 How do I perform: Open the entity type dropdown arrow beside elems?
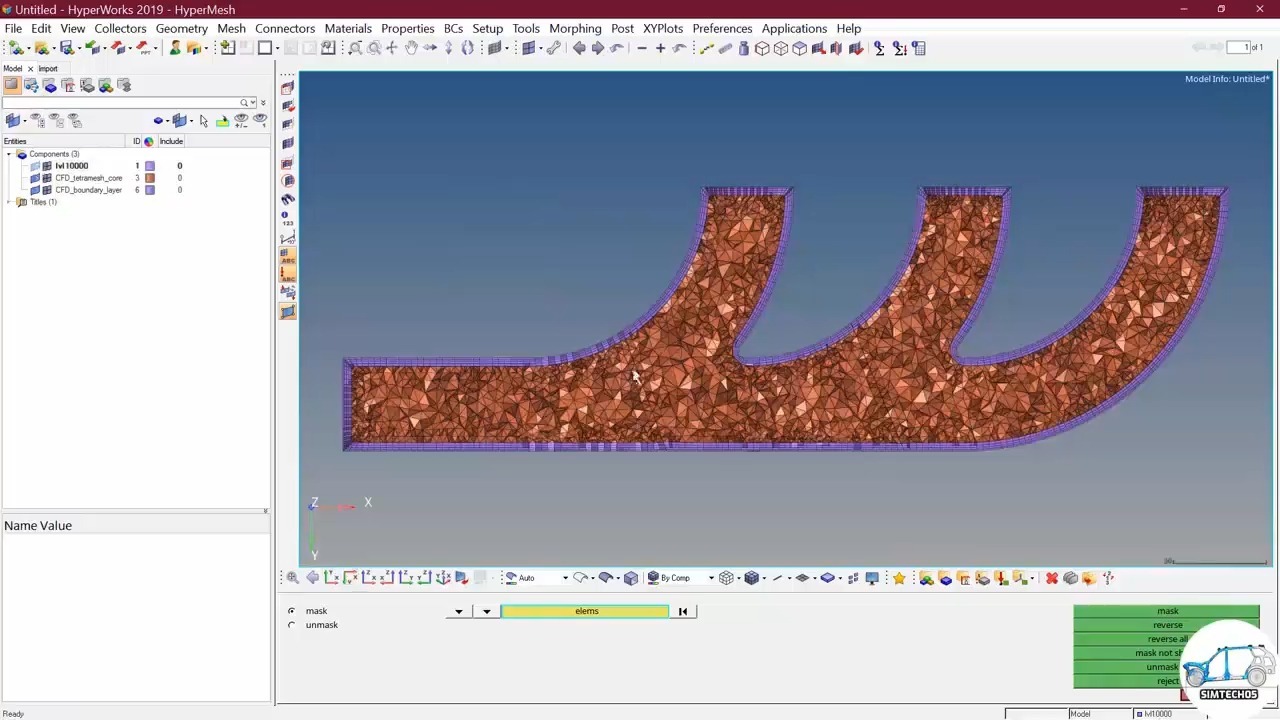pyautogui.click(x=487, y=611)
